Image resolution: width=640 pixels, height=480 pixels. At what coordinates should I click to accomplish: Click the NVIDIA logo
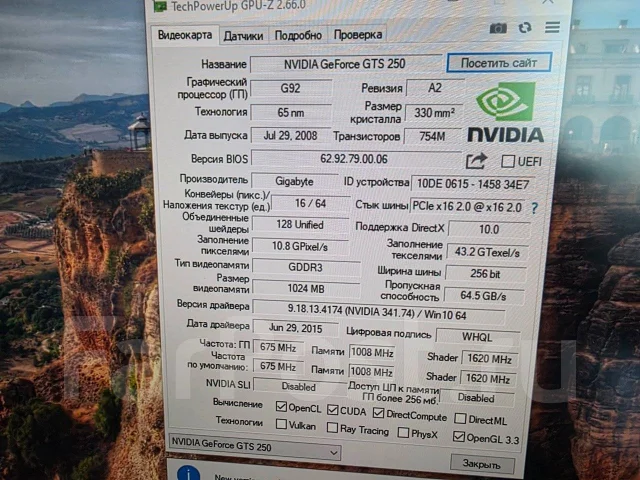pyautogui.click(x=506, y=112)
